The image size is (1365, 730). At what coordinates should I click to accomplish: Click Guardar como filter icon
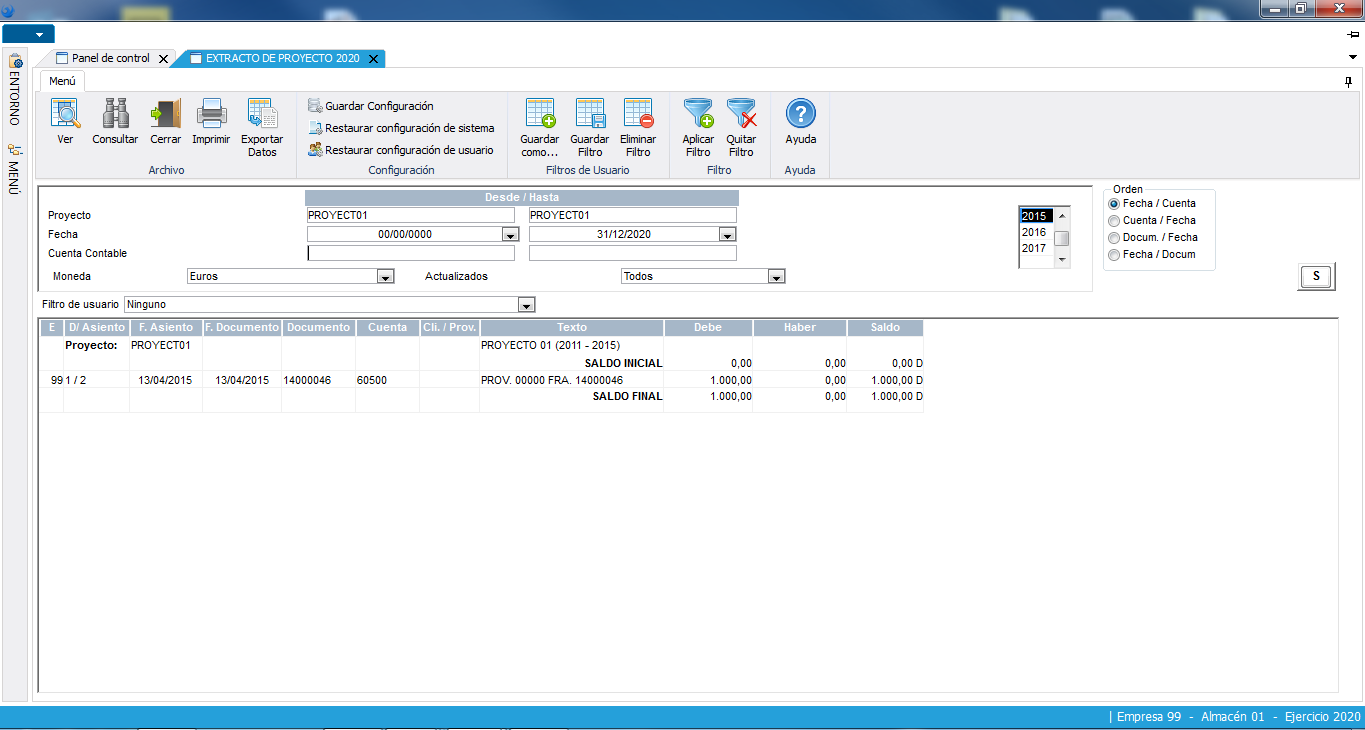click(540, 114)
